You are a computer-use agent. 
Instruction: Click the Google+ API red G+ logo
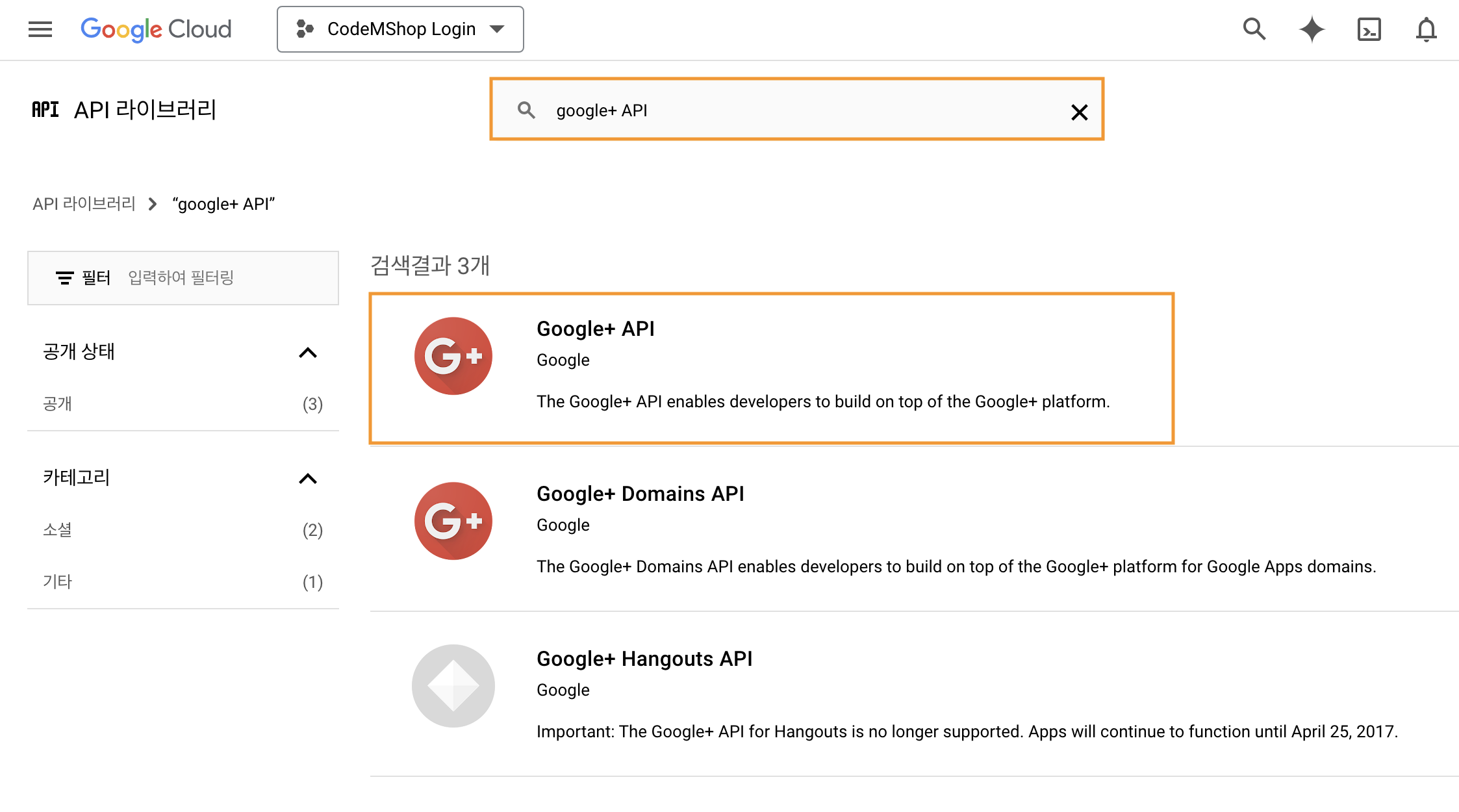453,356
